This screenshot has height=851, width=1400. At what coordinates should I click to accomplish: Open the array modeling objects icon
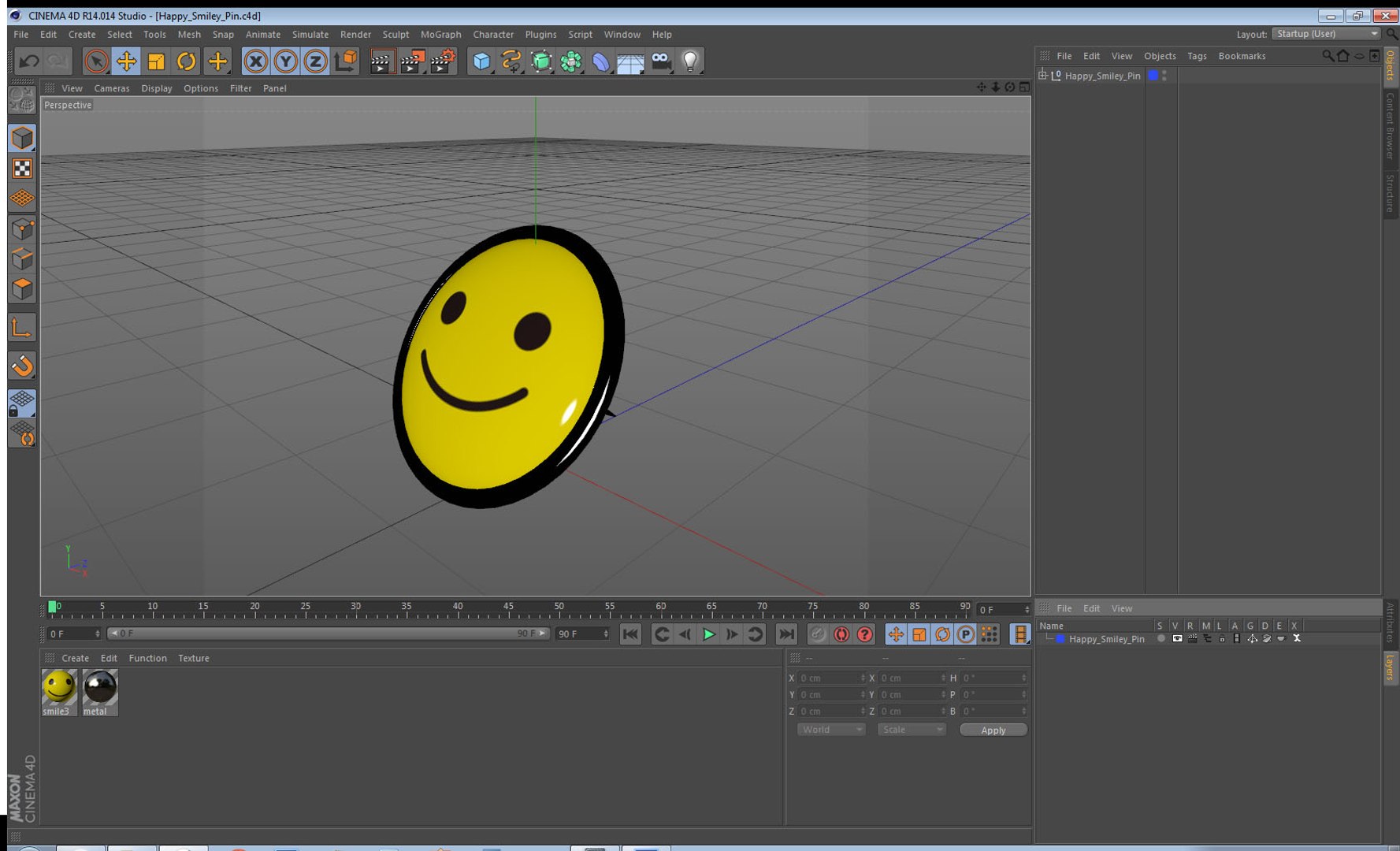[x=571, y=61]
